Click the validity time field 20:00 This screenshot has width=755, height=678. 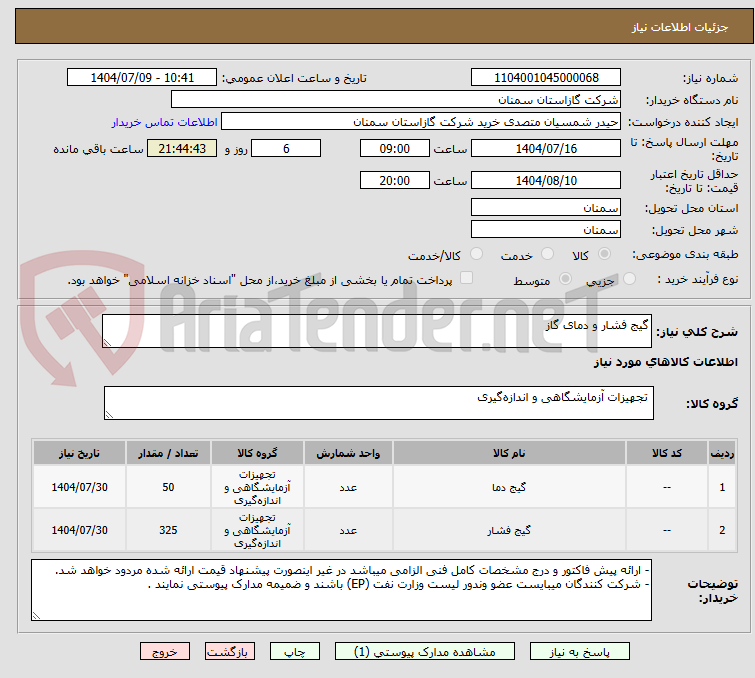[394, 181]
